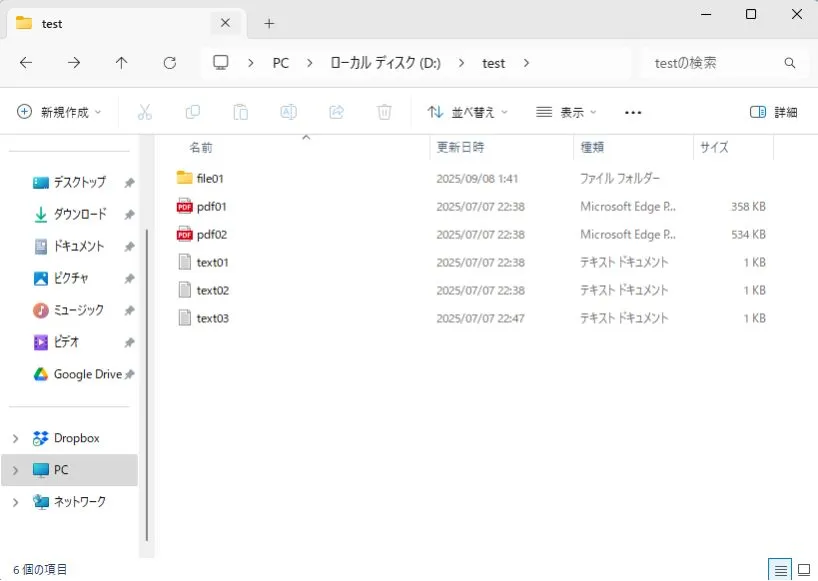Sort files by 更新日時 column header
Screen dimensions: 818x581
(461, 147)
